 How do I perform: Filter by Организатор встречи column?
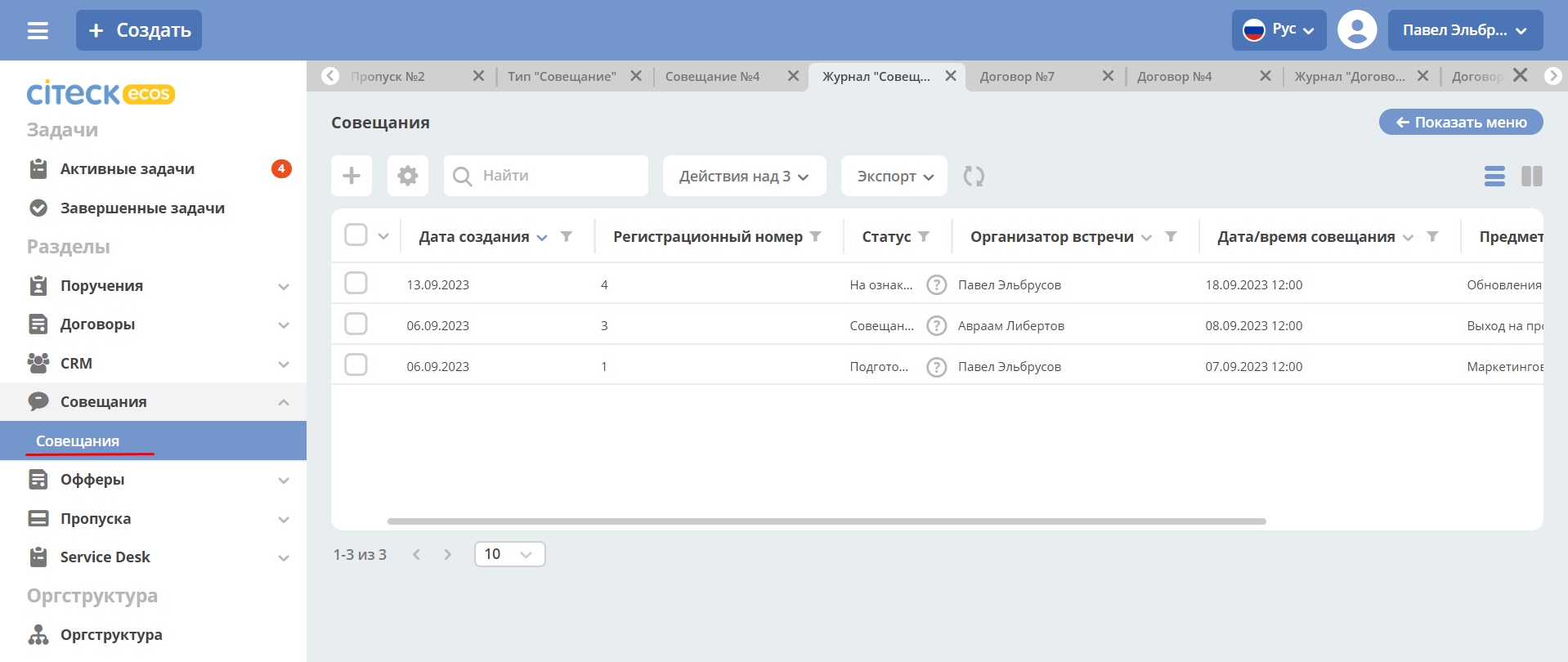[x=1171, y=236]
